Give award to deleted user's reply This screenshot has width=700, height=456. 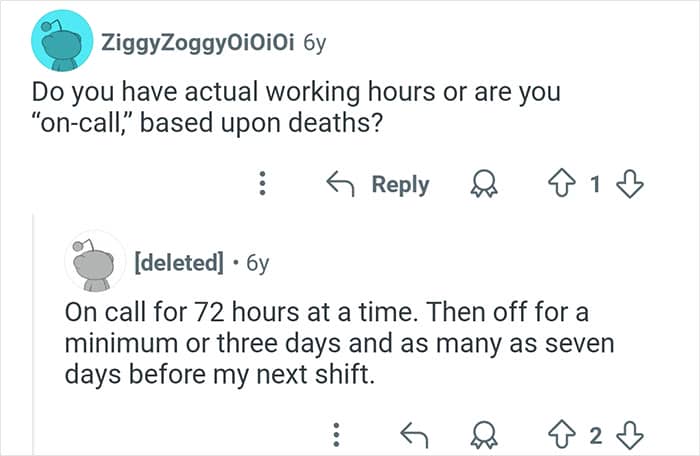(484, 434)
